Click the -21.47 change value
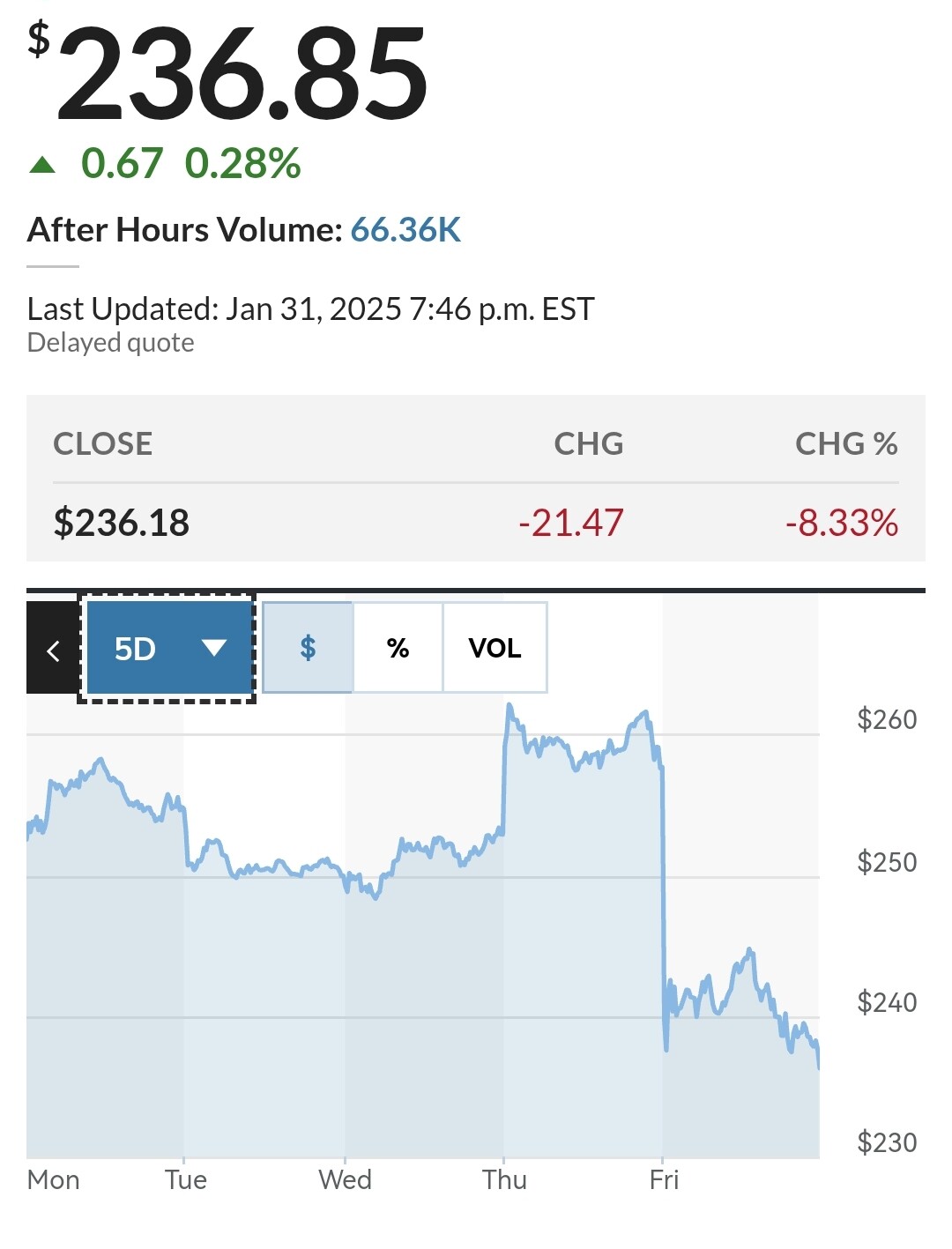The image size is (952, 1249). (x=570, y=523)
